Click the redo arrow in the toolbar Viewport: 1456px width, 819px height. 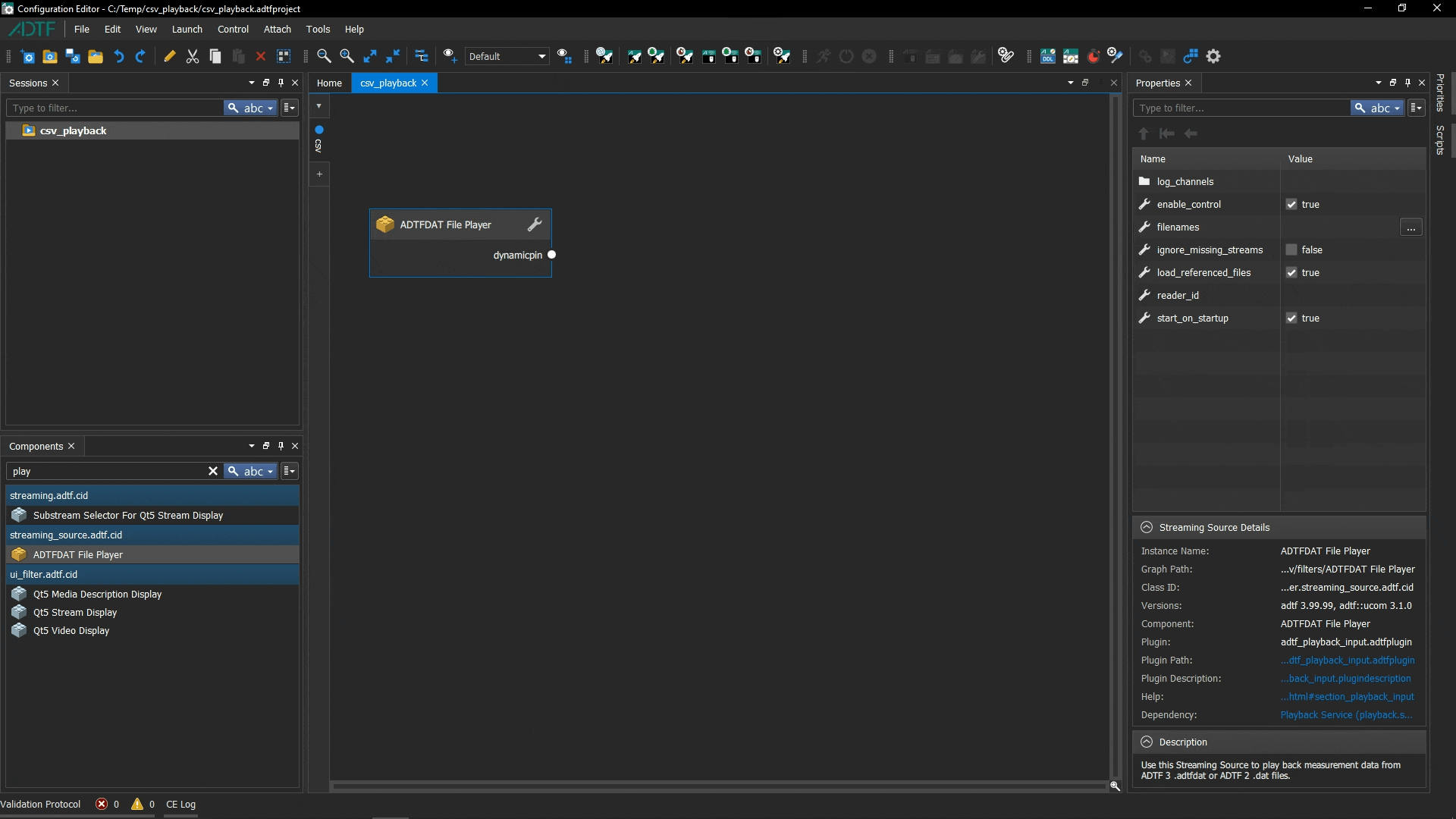pyautogui.click(x=140, y=56)
